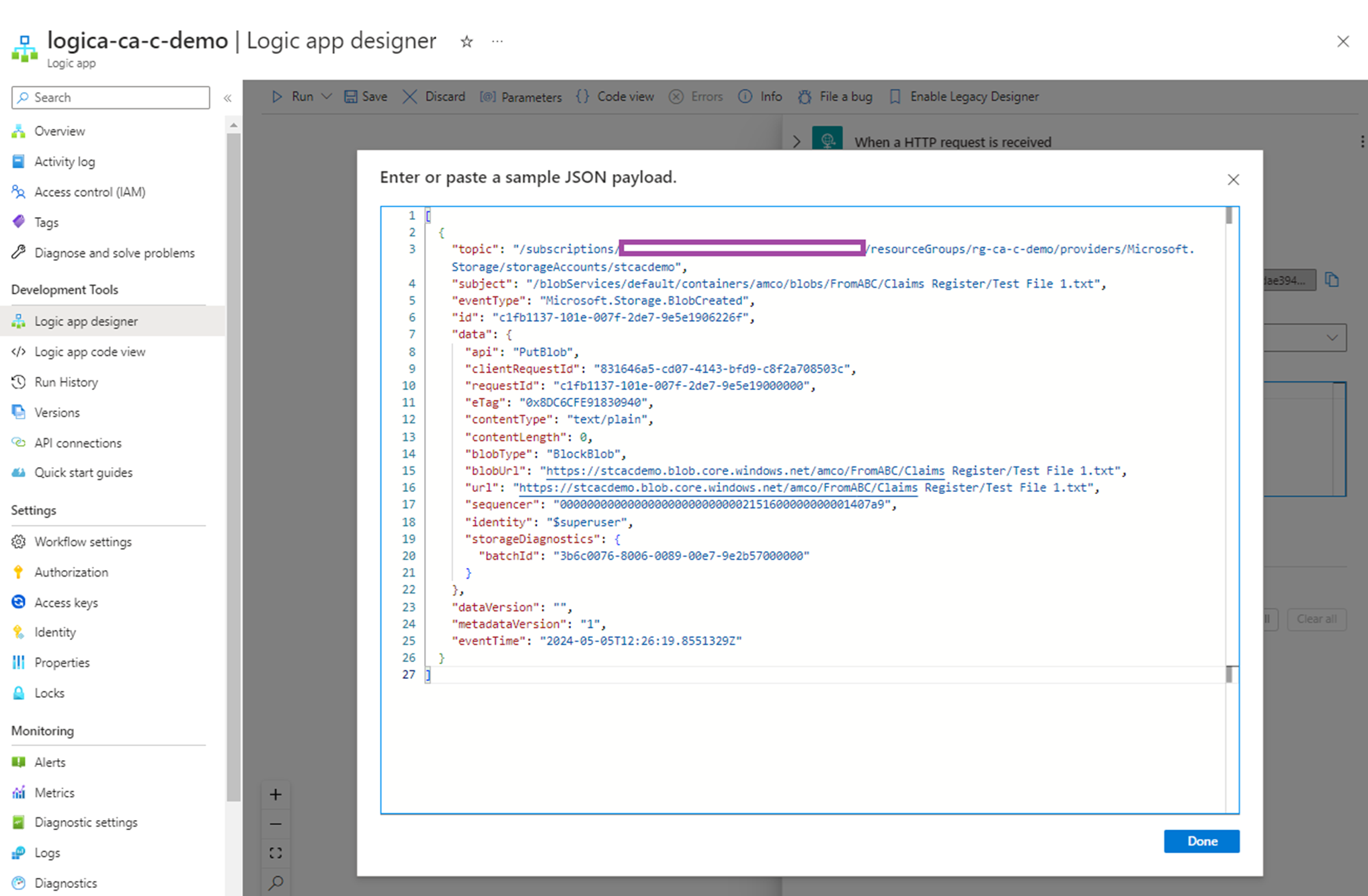Click the When a HTTP request trigger title
Screen dimensions: 1368x896
(x=953, y=142)
